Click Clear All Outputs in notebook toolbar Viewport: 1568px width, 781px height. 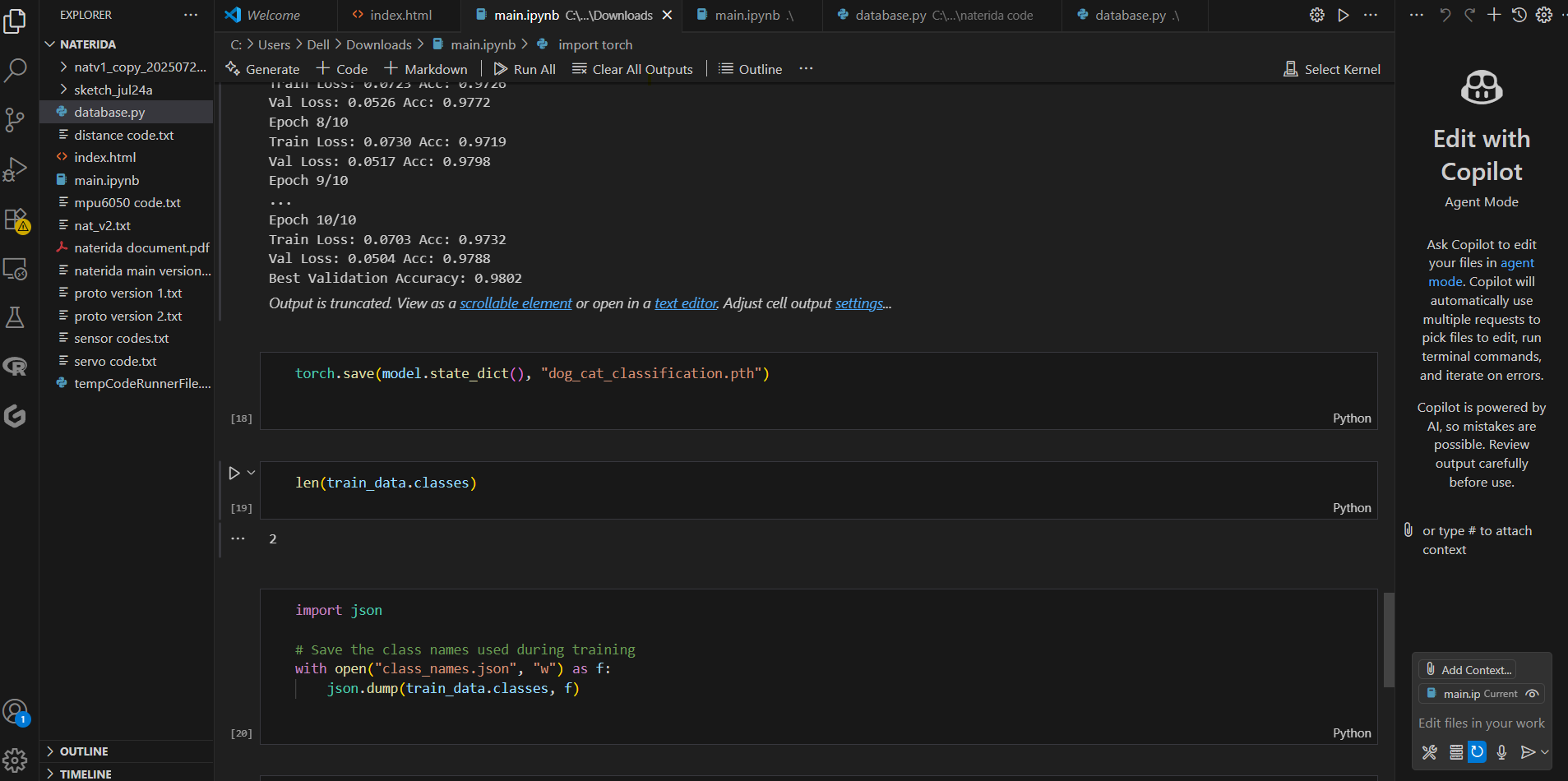[x=632, y=69]
